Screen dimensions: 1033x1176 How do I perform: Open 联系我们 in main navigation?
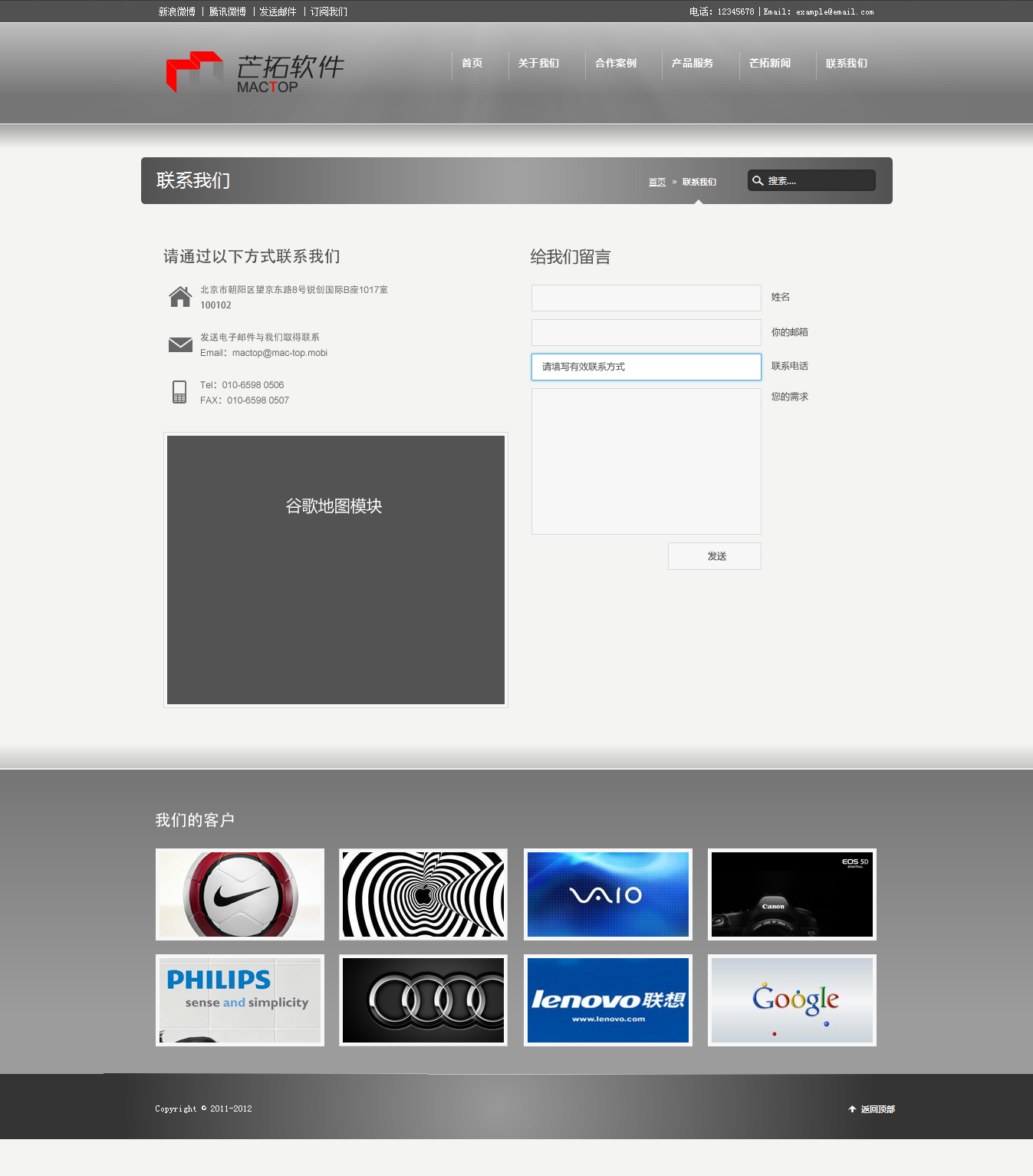point(847,64)
